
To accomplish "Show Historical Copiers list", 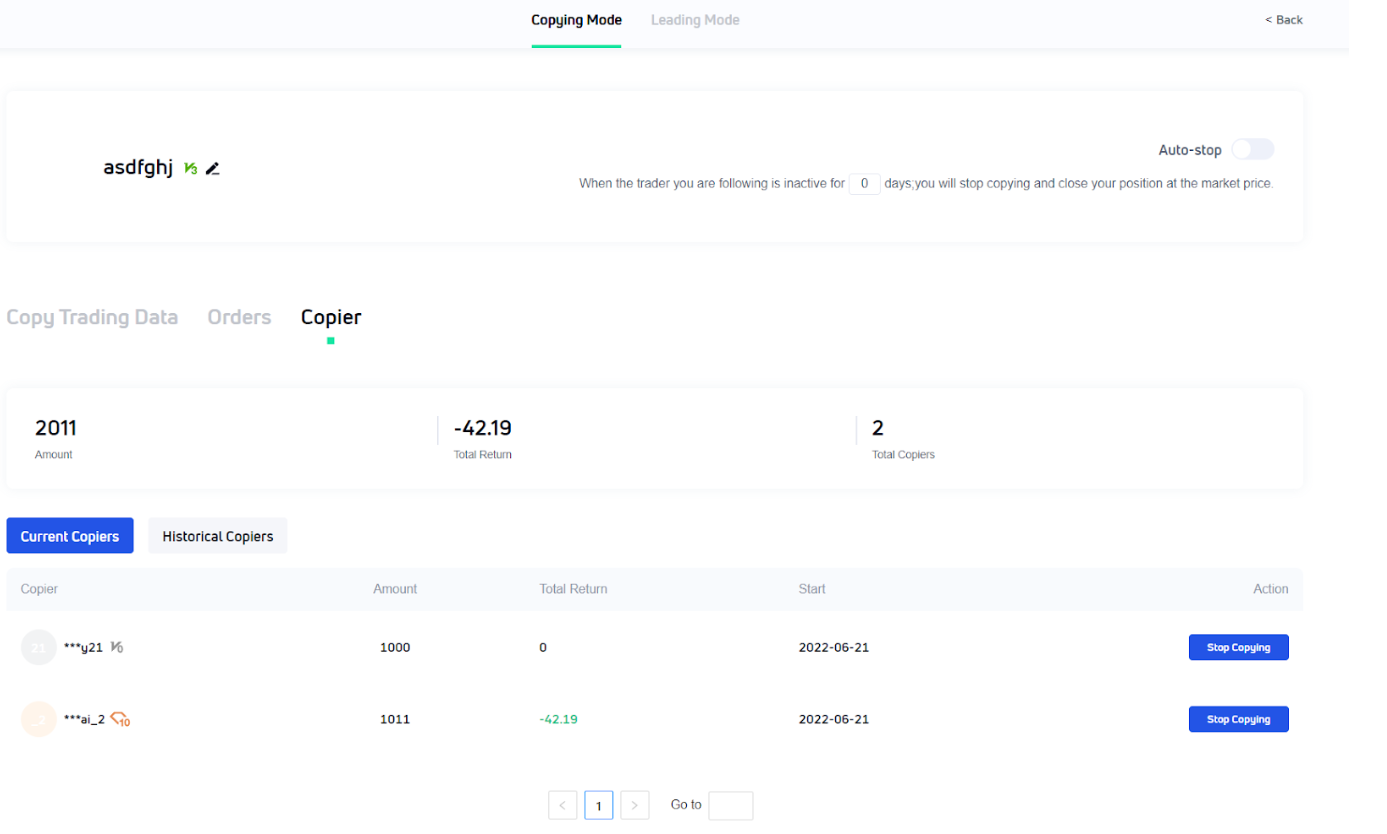I will coord(217,536).
